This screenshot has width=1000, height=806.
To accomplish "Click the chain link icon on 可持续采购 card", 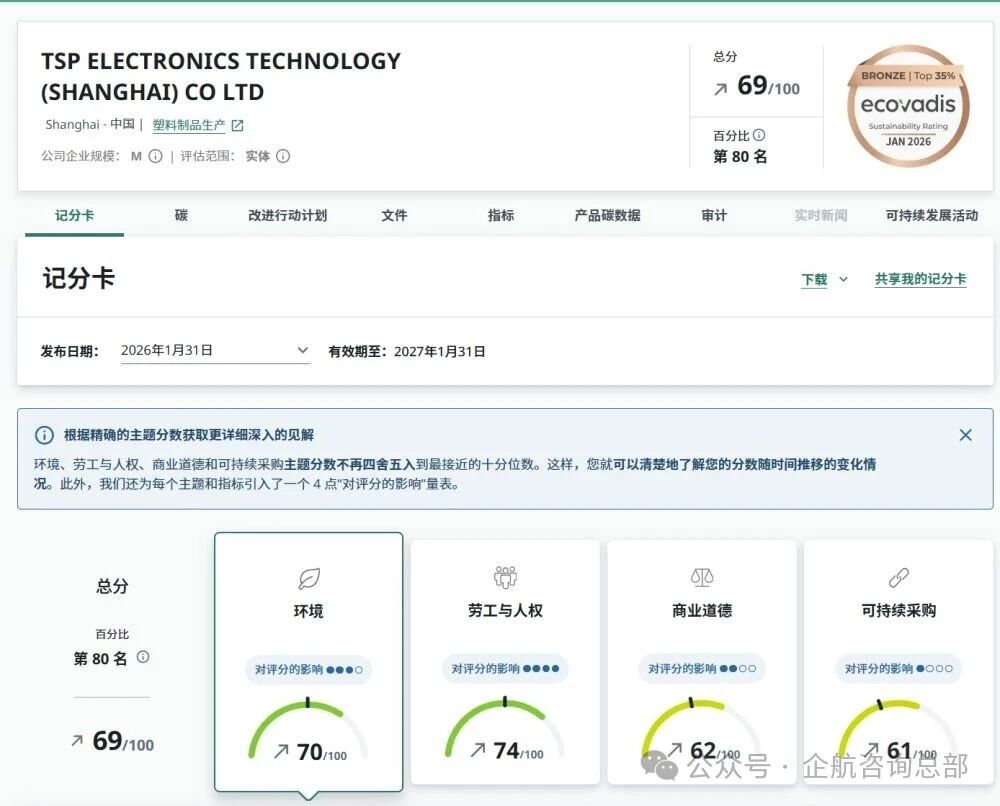I will tap(898, 578).
